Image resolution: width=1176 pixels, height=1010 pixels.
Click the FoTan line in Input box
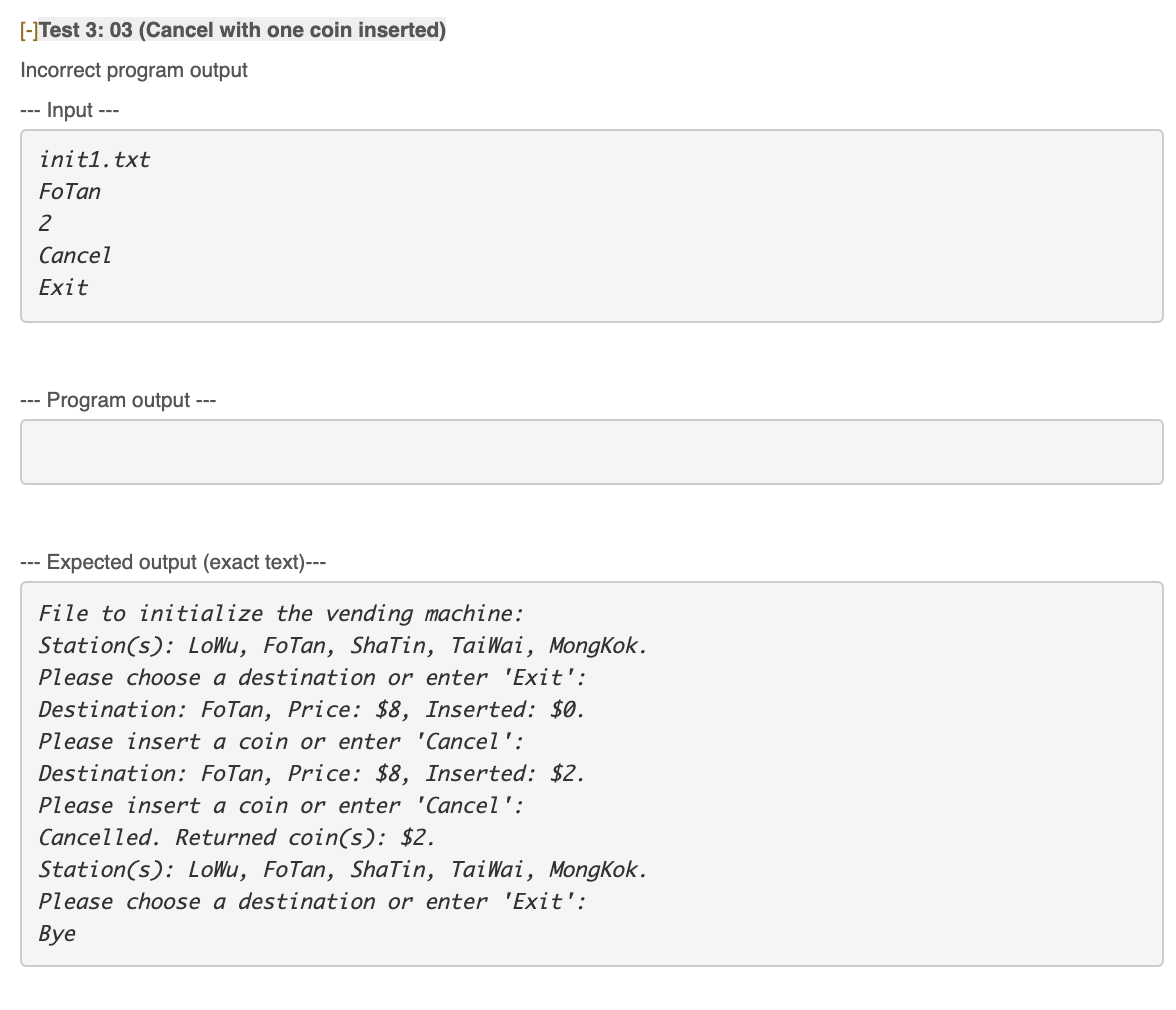tap(70, 192)
